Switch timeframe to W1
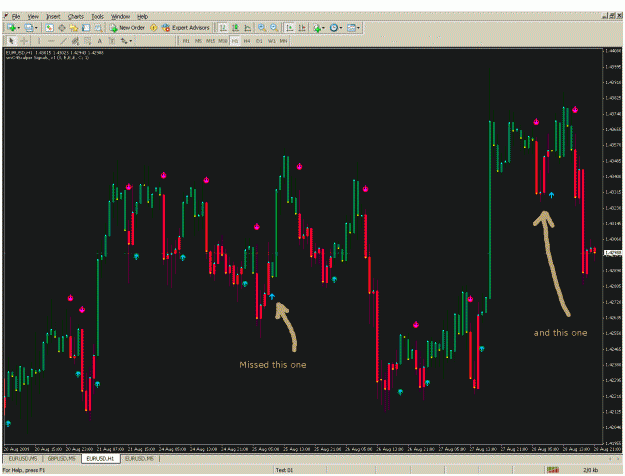The image size is (625, 476). (x=272, y=41)
